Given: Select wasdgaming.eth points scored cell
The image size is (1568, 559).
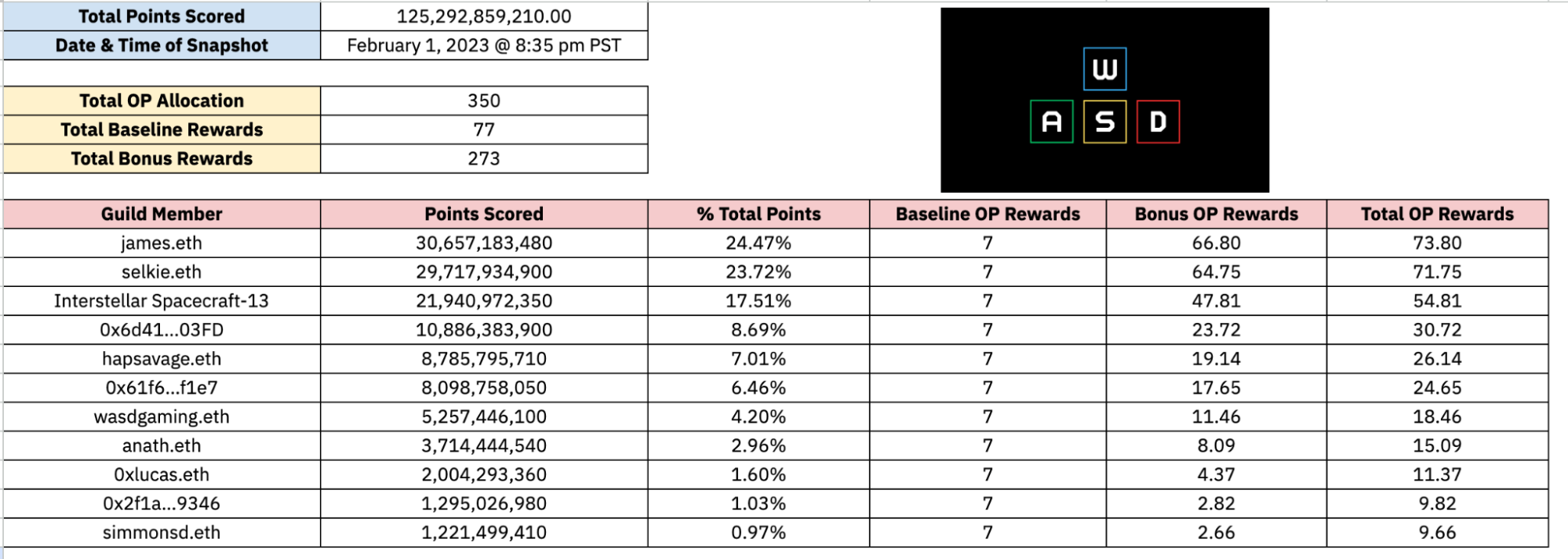Looking at the screenshot, I should pyautogui.click(x=484, y=417).
